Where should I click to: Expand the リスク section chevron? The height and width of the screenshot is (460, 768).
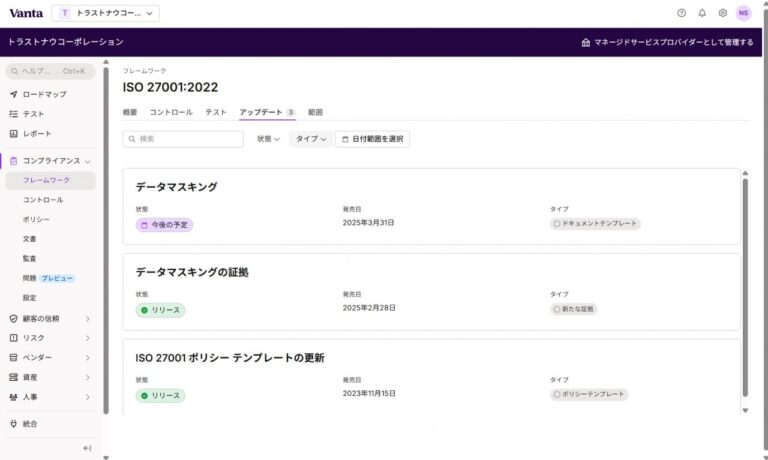pos(88,339)
